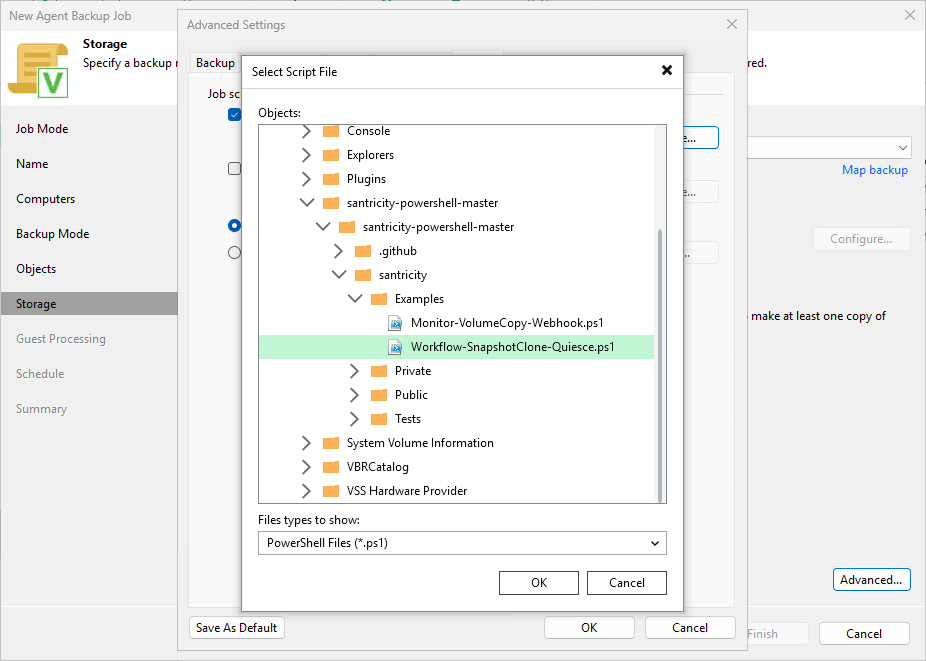
Task: Click the nested santricity-powershell-master folder icon
Action: click(347, 227)
